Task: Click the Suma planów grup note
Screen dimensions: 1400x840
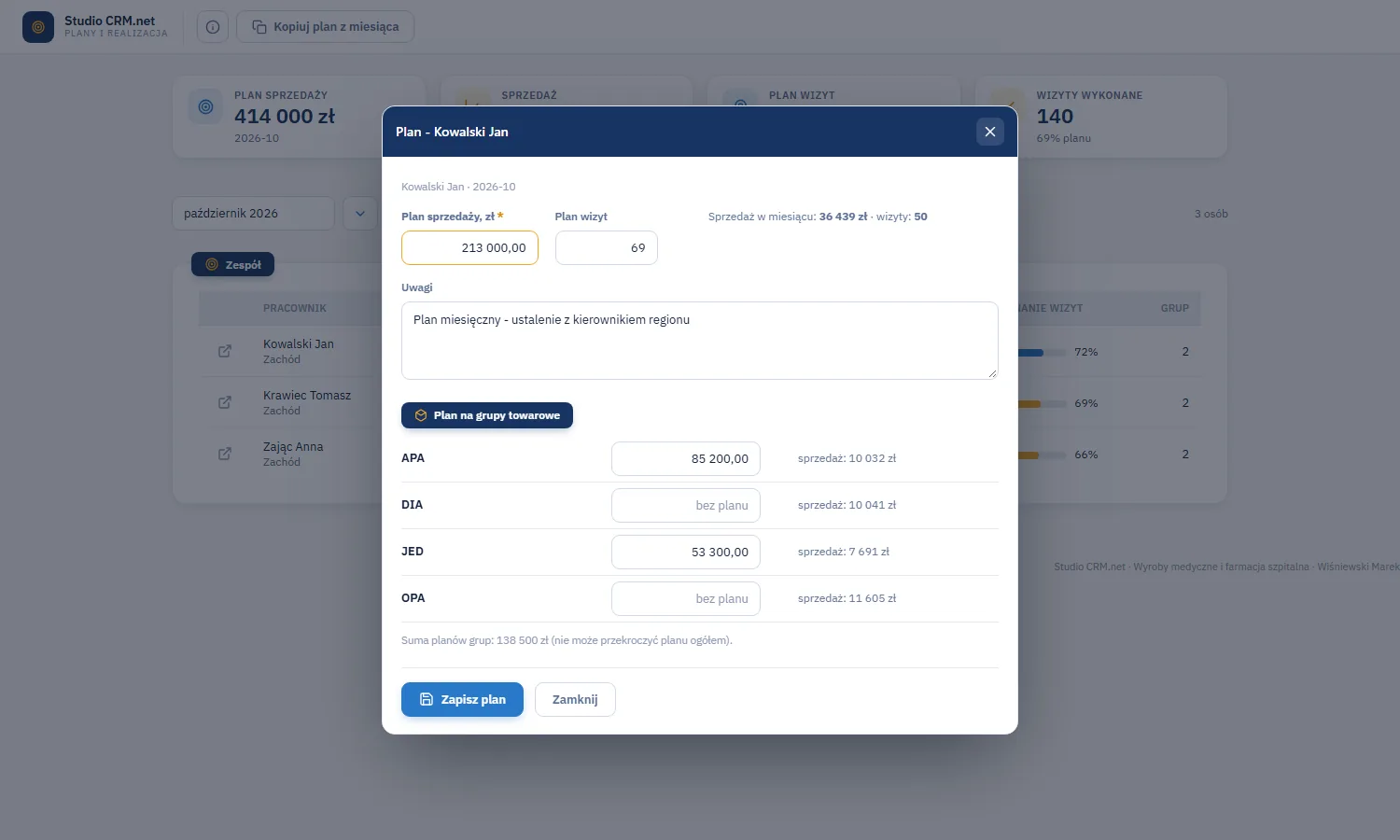Action: point(567,641)
